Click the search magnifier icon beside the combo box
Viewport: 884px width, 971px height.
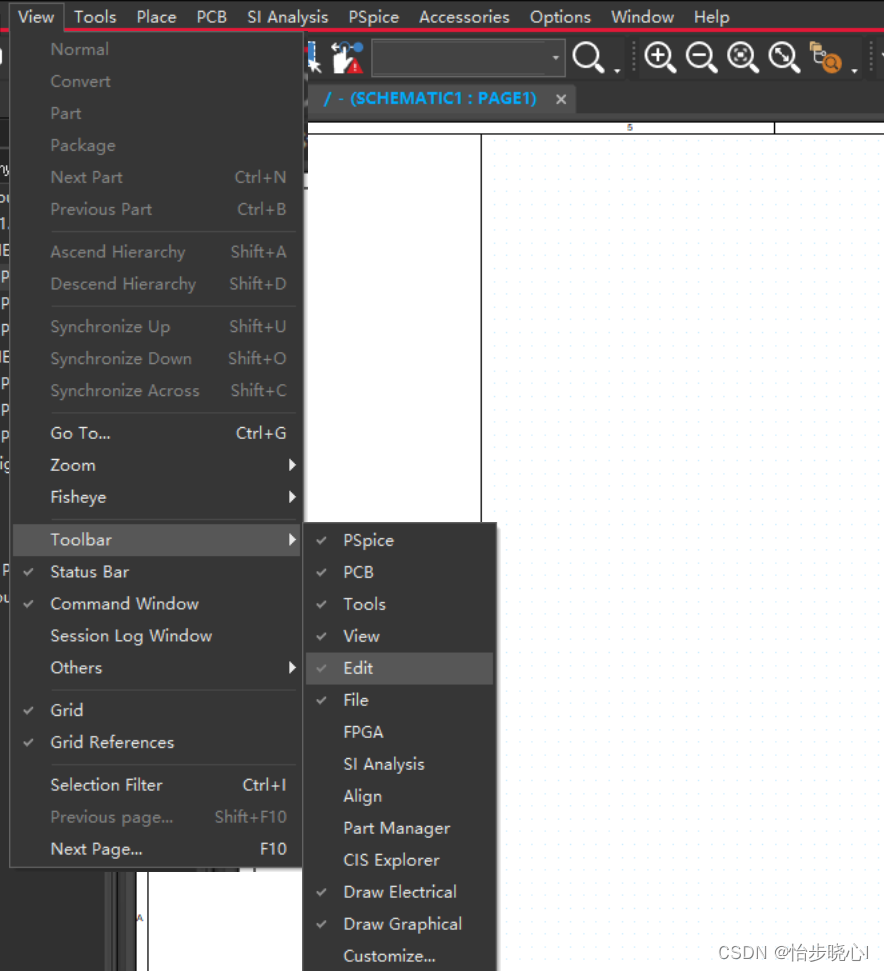click(588, 58)
